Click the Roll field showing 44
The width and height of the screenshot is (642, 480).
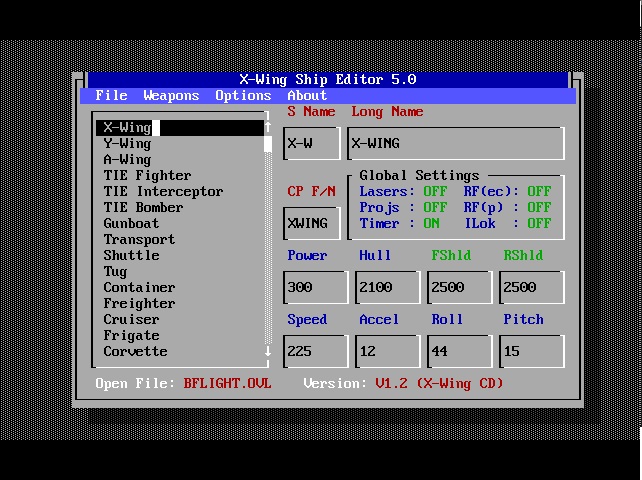click(459, 351)
